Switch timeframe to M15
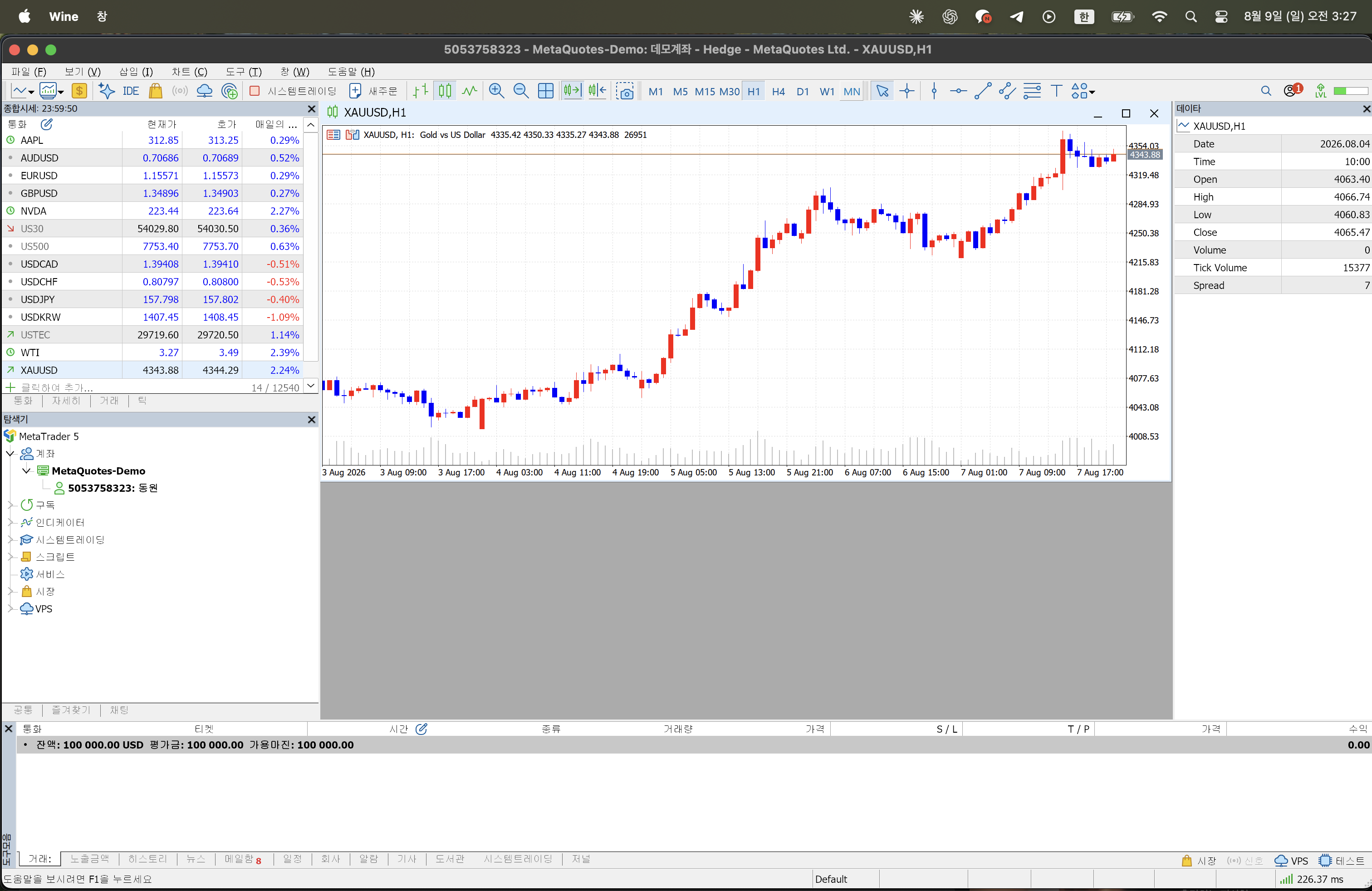This screenshot has height=891, width=1372. tap(705, 91)
